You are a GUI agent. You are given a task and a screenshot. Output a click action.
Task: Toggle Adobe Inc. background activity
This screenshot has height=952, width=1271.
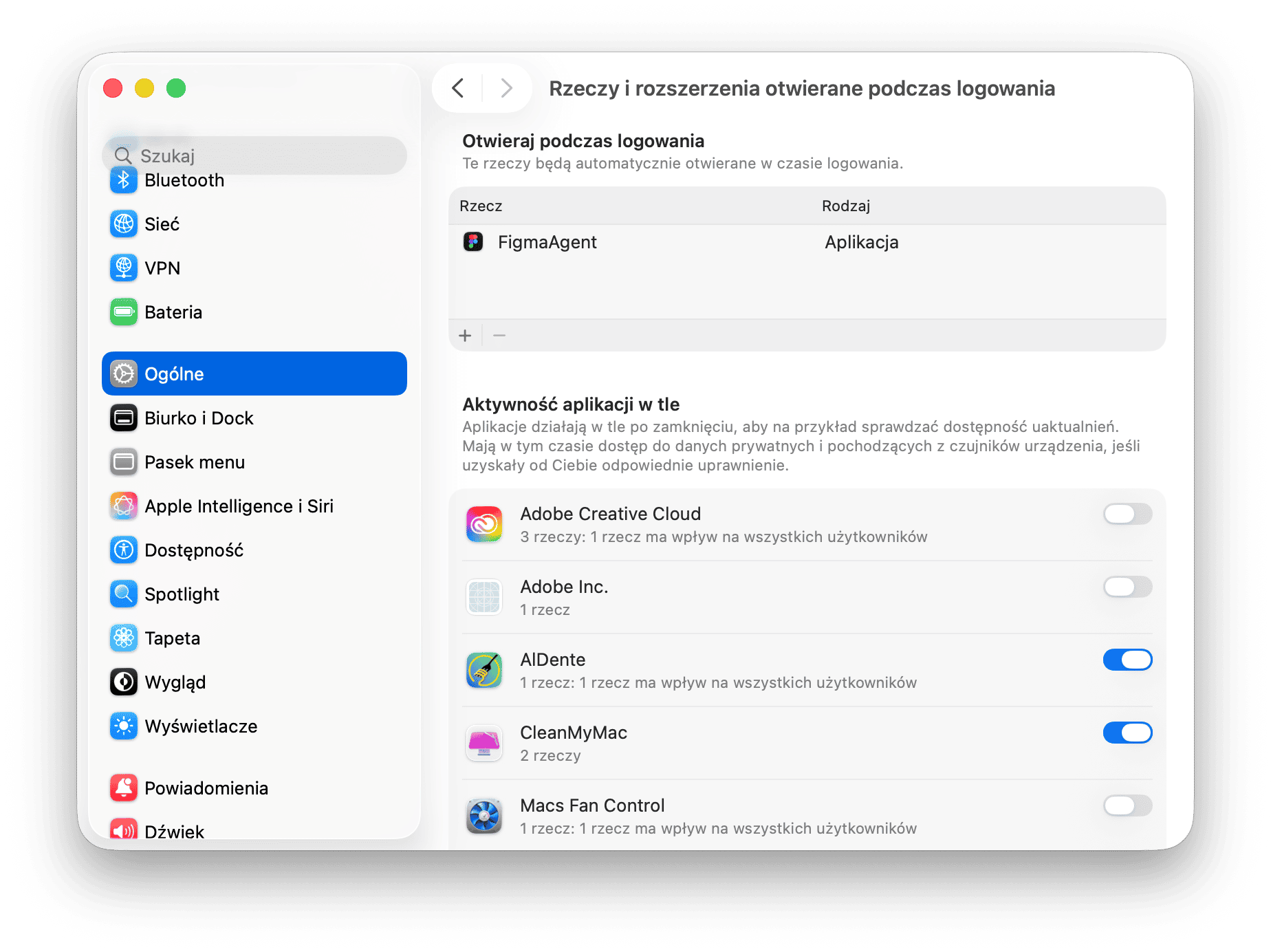point(1127,587)
